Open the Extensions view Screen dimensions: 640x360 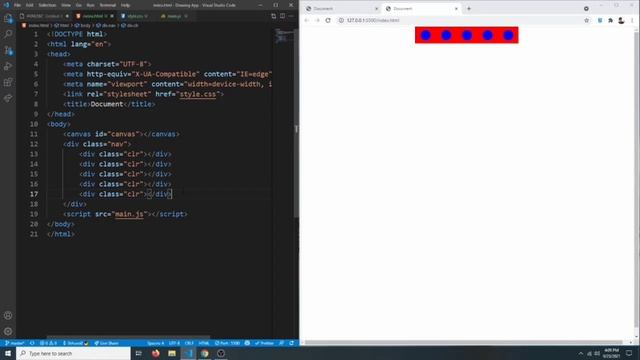(x=8, y=82)
